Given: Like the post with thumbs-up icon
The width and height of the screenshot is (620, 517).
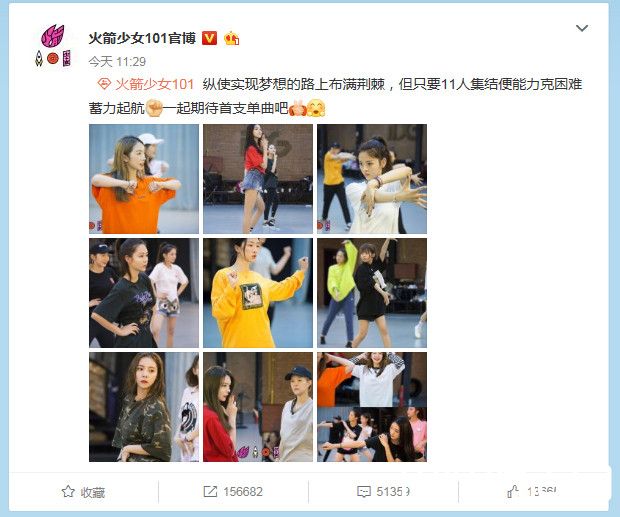Looking at the screenshot, I should pyautogui.click(x=513, y=491).
